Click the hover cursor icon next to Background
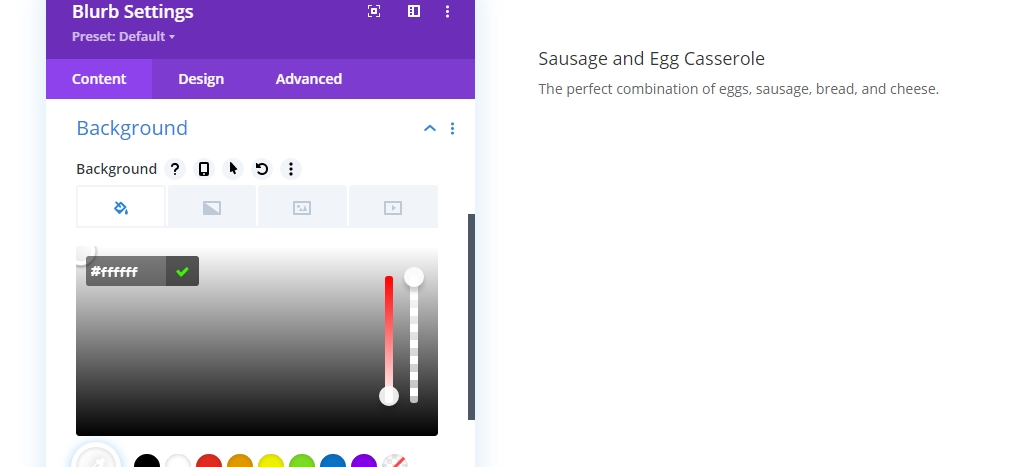The height and width of the screenshot is (467, 1025). pos(233,169)
